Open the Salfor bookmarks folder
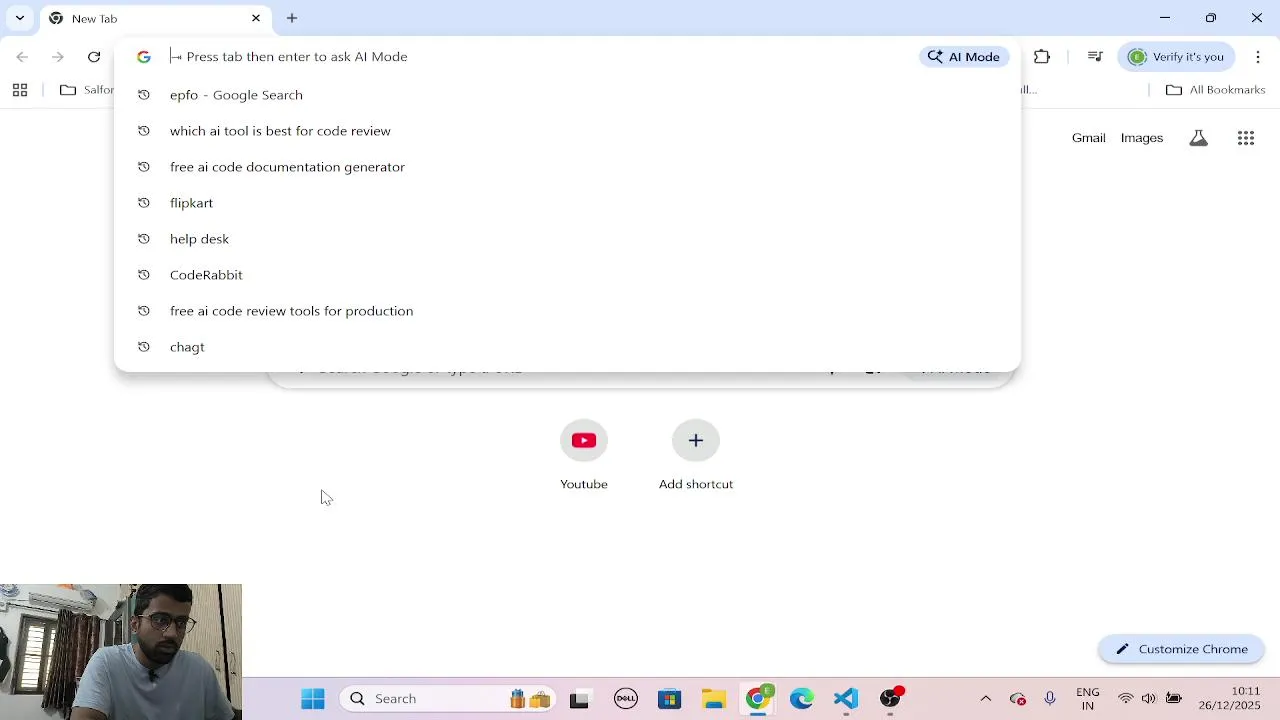The width and height of the screenshot is (1280, 720). point(87,90)
